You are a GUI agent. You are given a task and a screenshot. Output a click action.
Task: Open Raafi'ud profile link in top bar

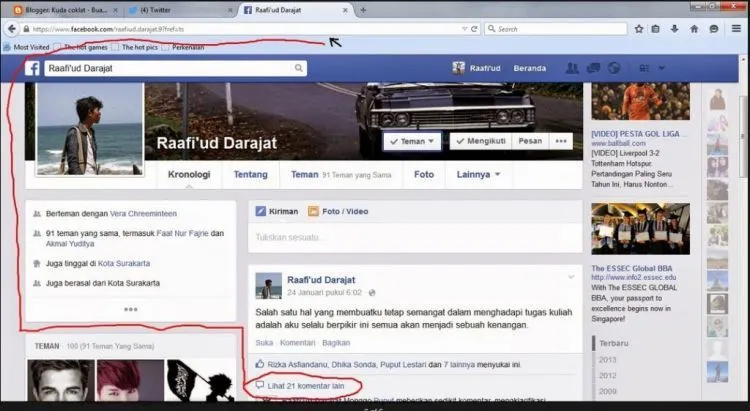click(x=476, y=68)
